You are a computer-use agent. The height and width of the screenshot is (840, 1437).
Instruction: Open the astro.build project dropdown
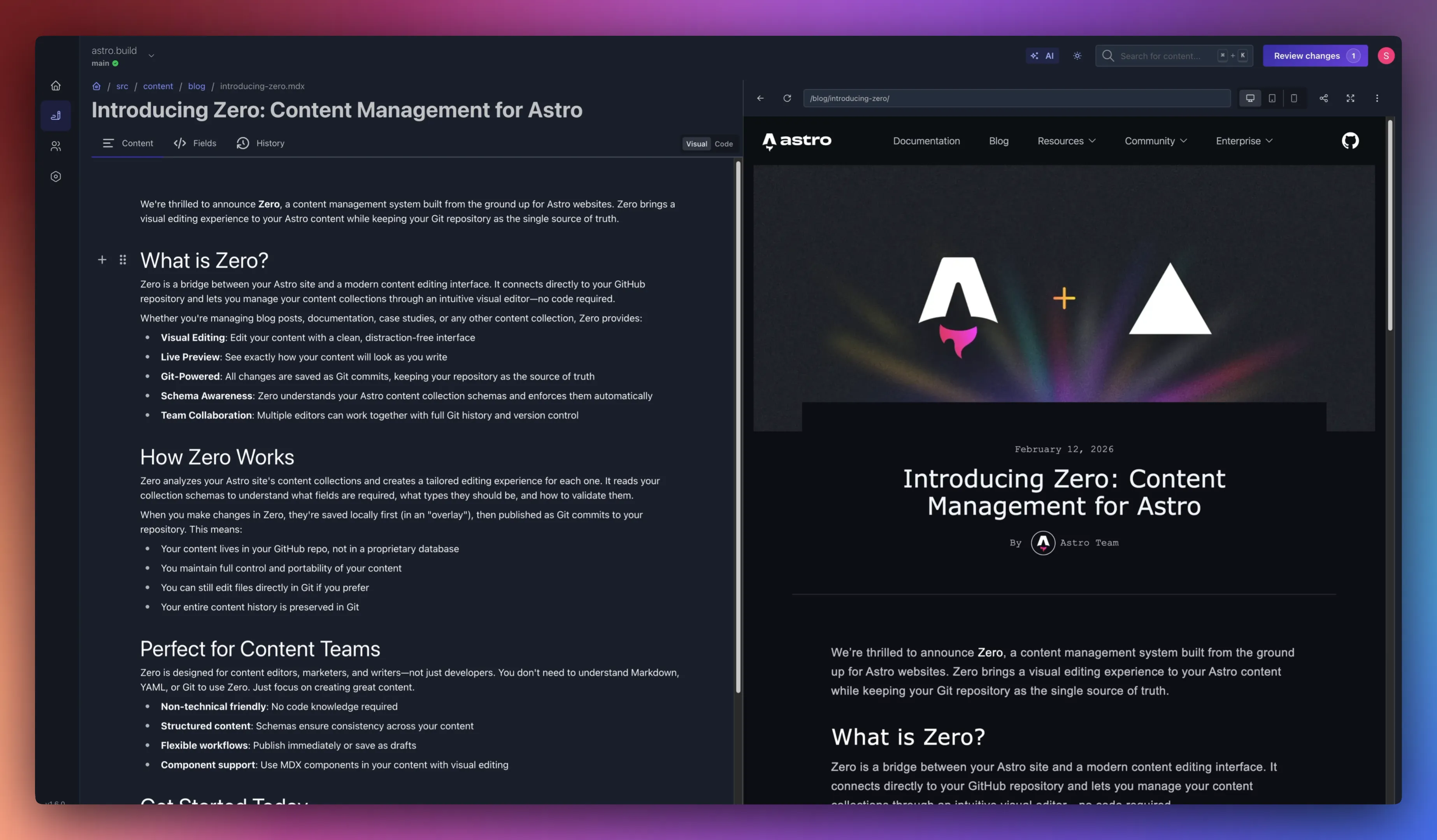click(x=151, y=55)
